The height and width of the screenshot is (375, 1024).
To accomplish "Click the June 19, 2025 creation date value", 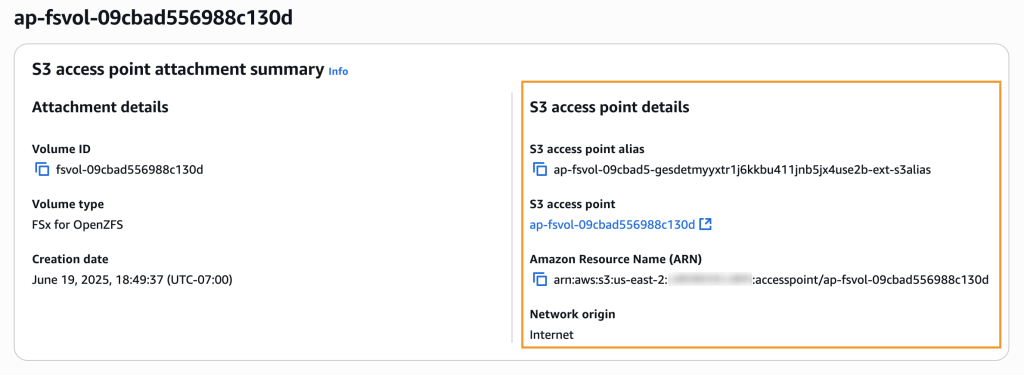I will click(x=132, y=280).
